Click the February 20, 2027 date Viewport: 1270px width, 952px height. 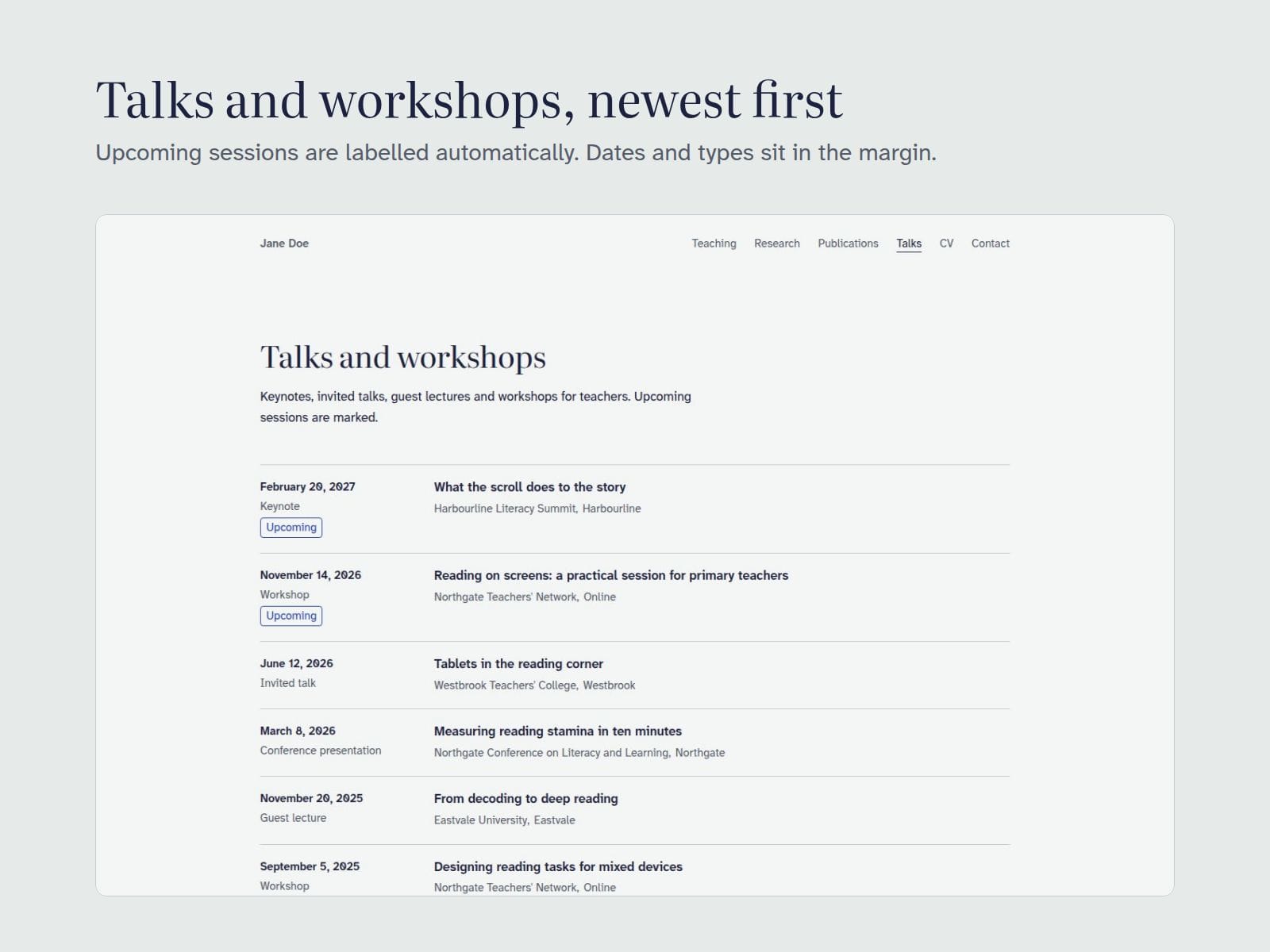[x=307, y=486]
